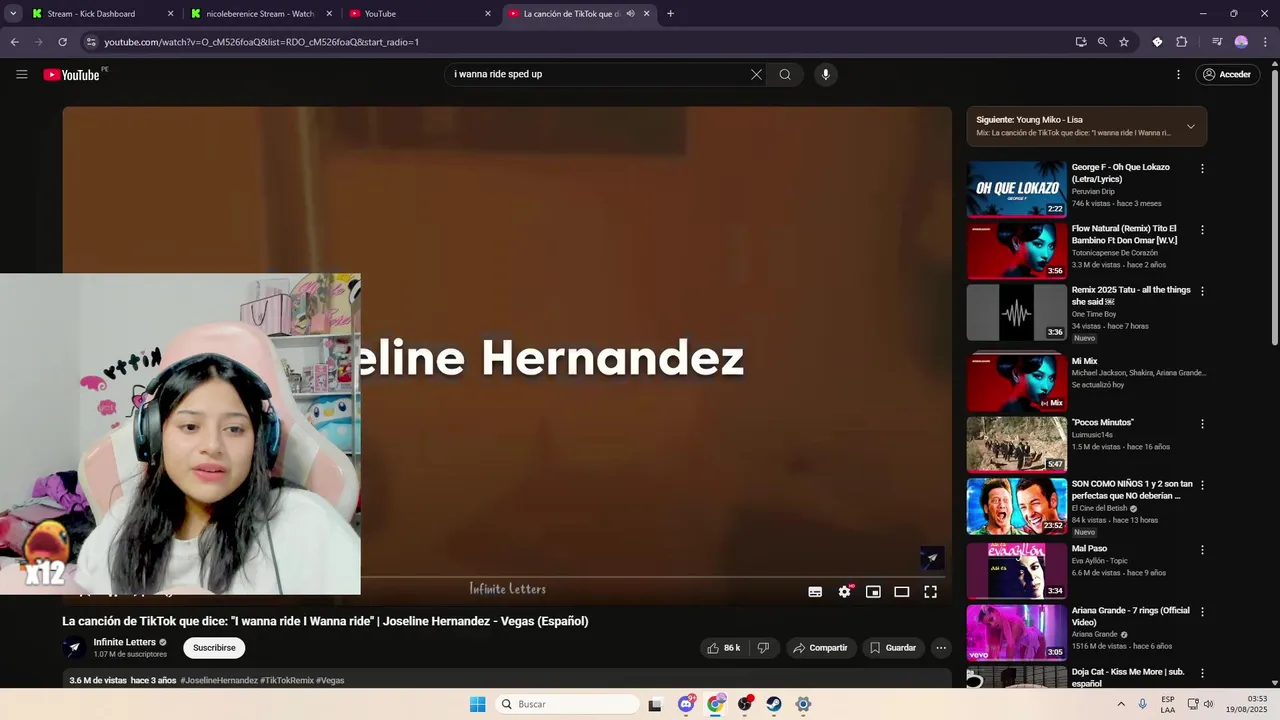Screen dimensions: 1280x720
Task: Open options for SON COMO NIÑOS video
Action: point(1202,485)
